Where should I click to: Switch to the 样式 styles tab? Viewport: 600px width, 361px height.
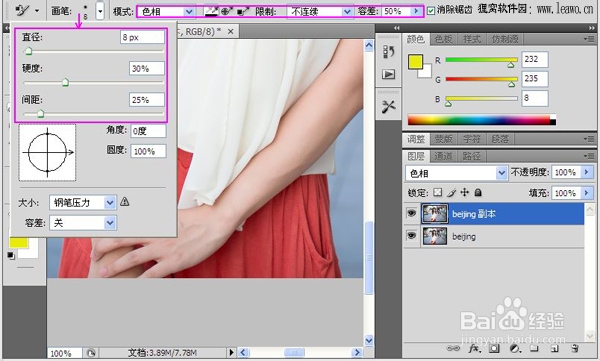[472, 39]
